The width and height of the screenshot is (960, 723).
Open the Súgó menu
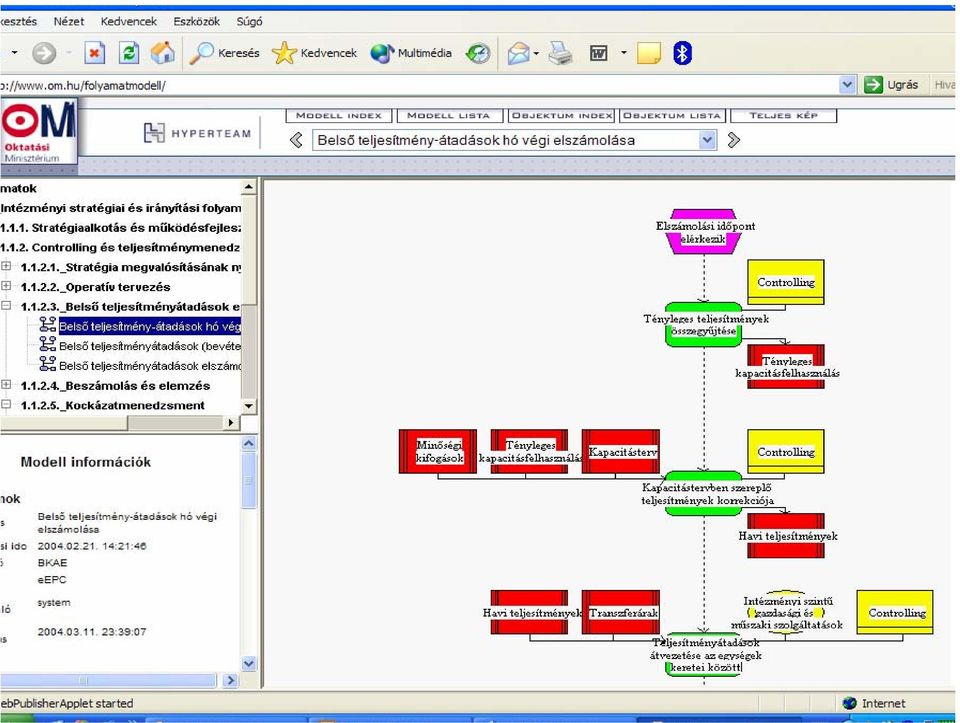coord(249,21)
